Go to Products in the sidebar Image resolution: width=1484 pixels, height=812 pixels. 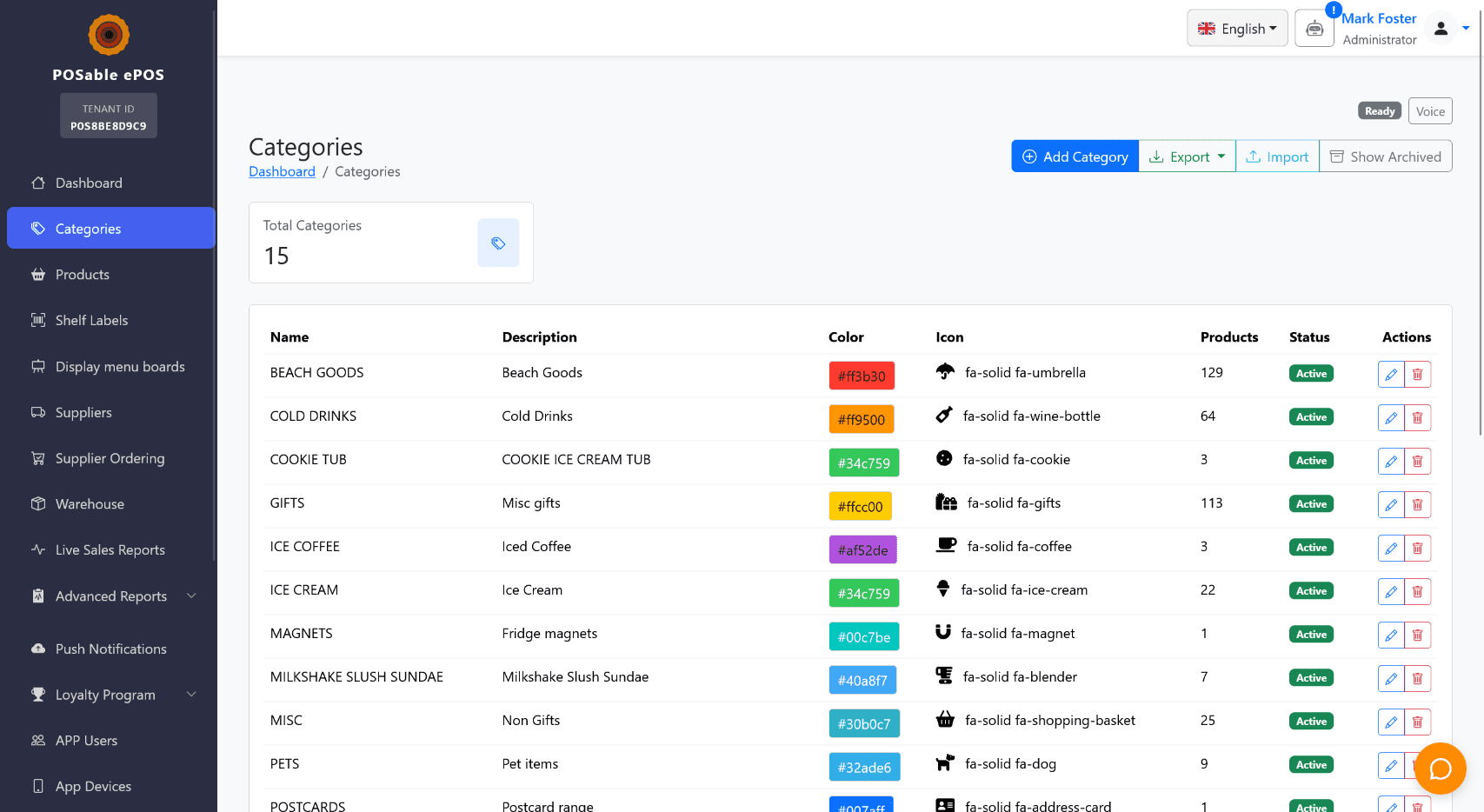(83, 275)
